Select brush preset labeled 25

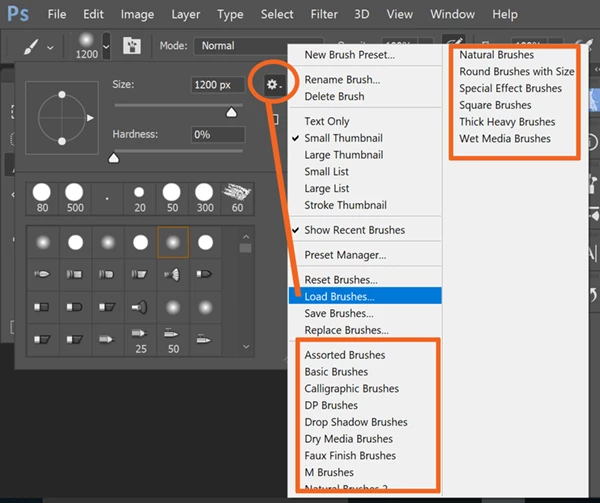140,340
